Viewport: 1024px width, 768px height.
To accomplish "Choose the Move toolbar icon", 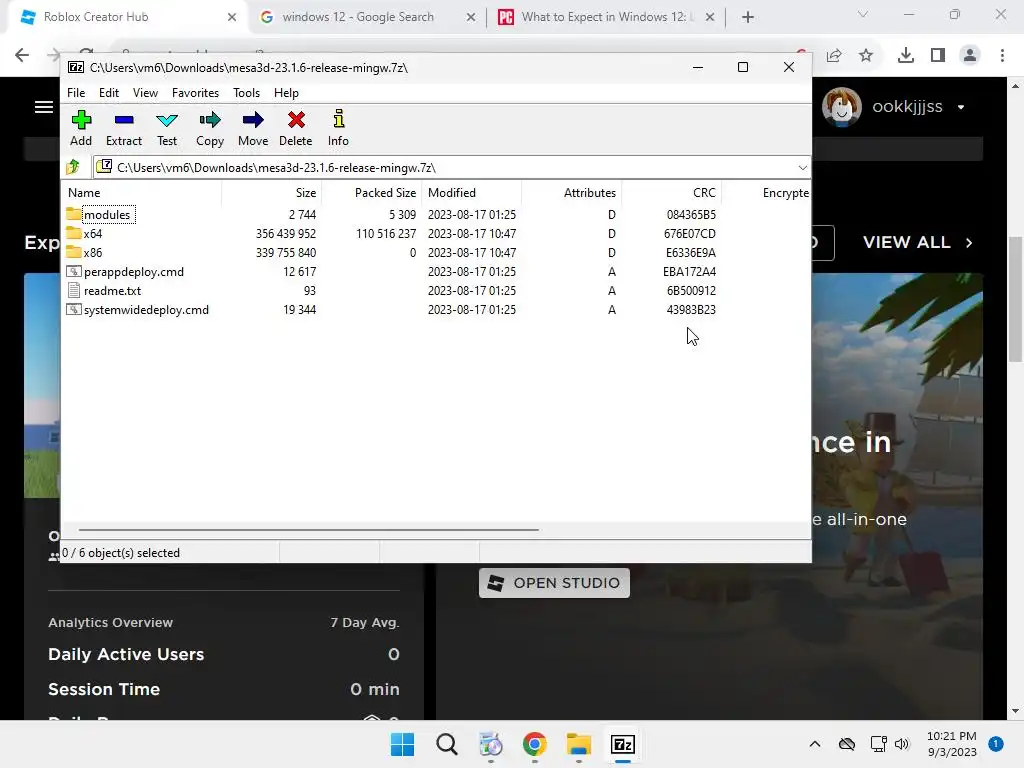I will click(253, 128).
